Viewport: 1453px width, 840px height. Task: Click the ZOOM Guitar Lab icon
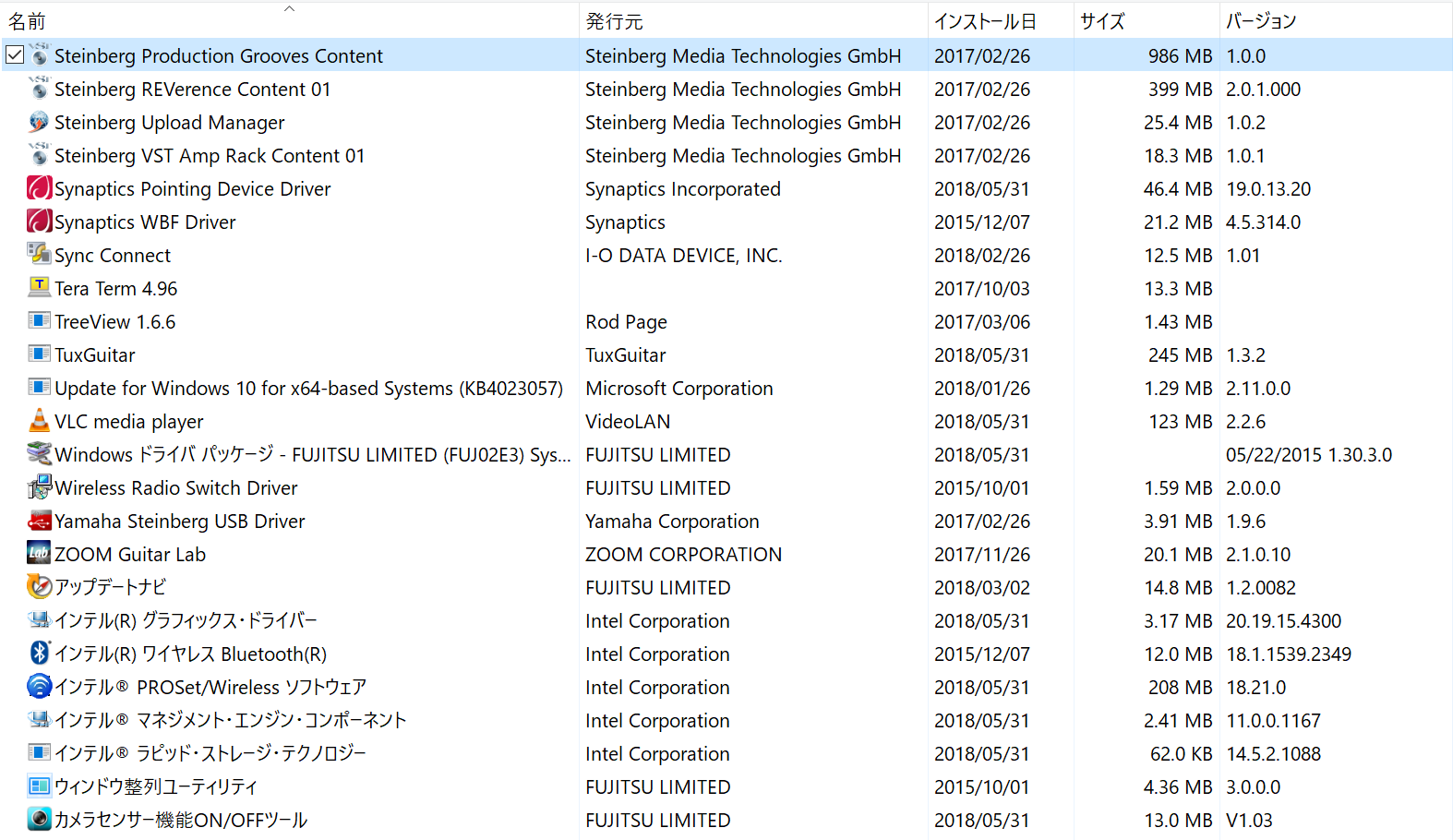[39, 554]
